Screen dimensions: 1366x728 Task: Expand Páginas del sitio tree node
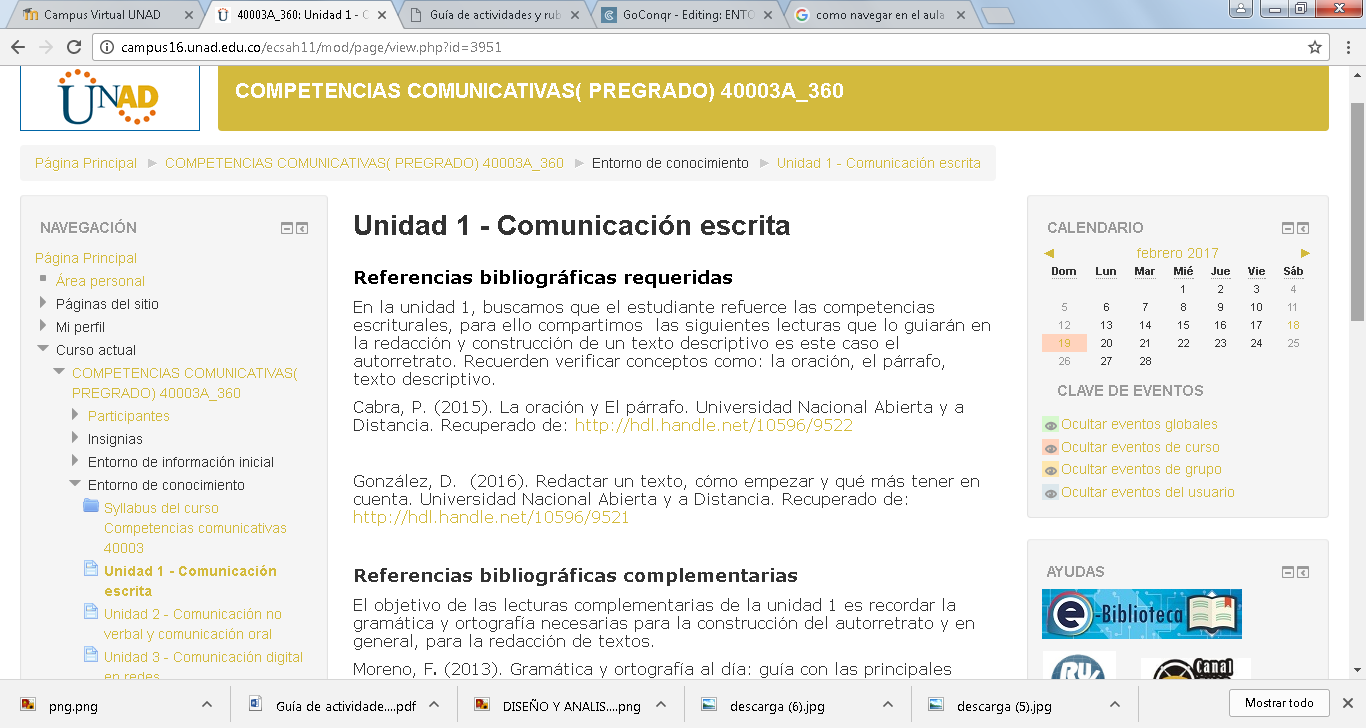coord(43,303)
